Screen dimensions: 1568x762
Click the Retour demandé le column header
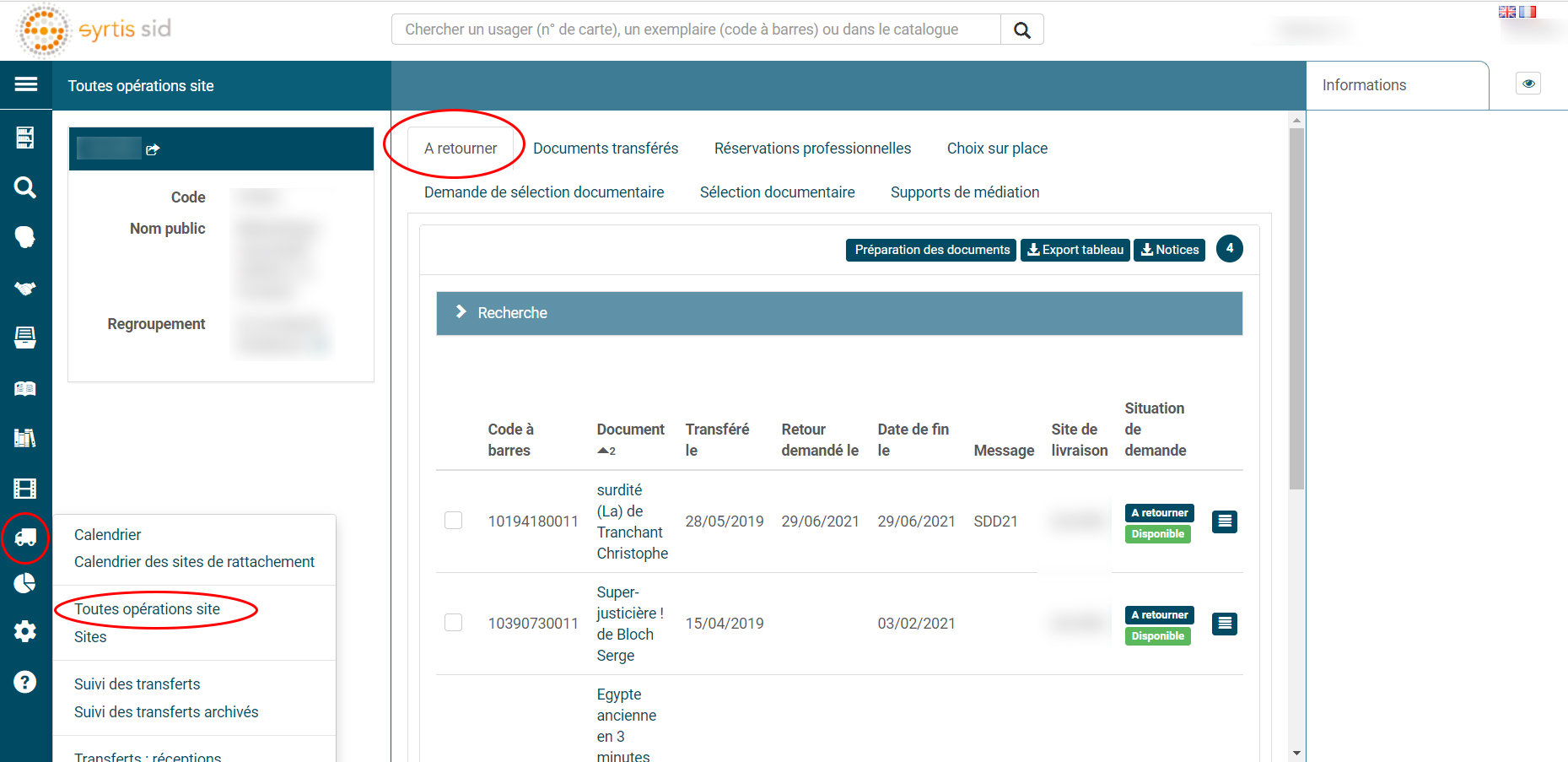click(820, 440)
